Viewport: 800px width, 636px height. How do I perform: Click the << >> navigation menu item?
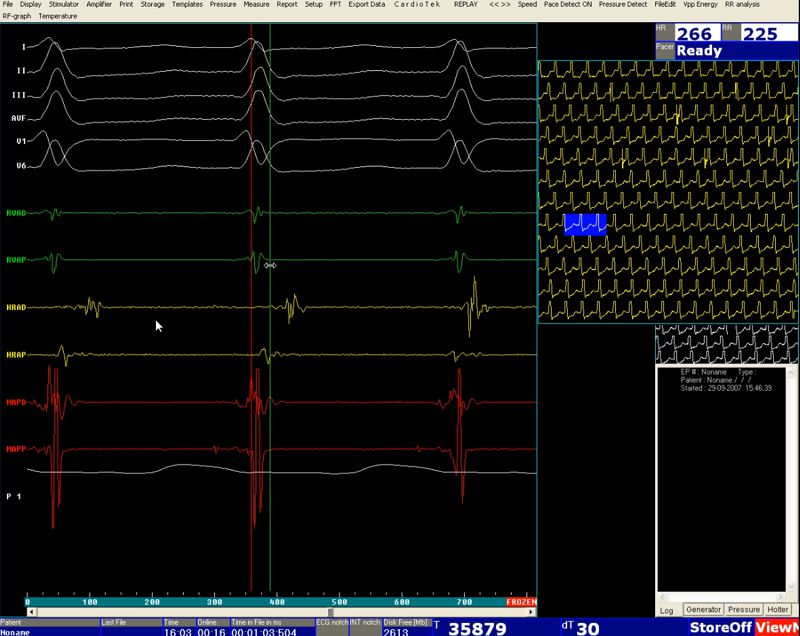click(x=499, y=4)
